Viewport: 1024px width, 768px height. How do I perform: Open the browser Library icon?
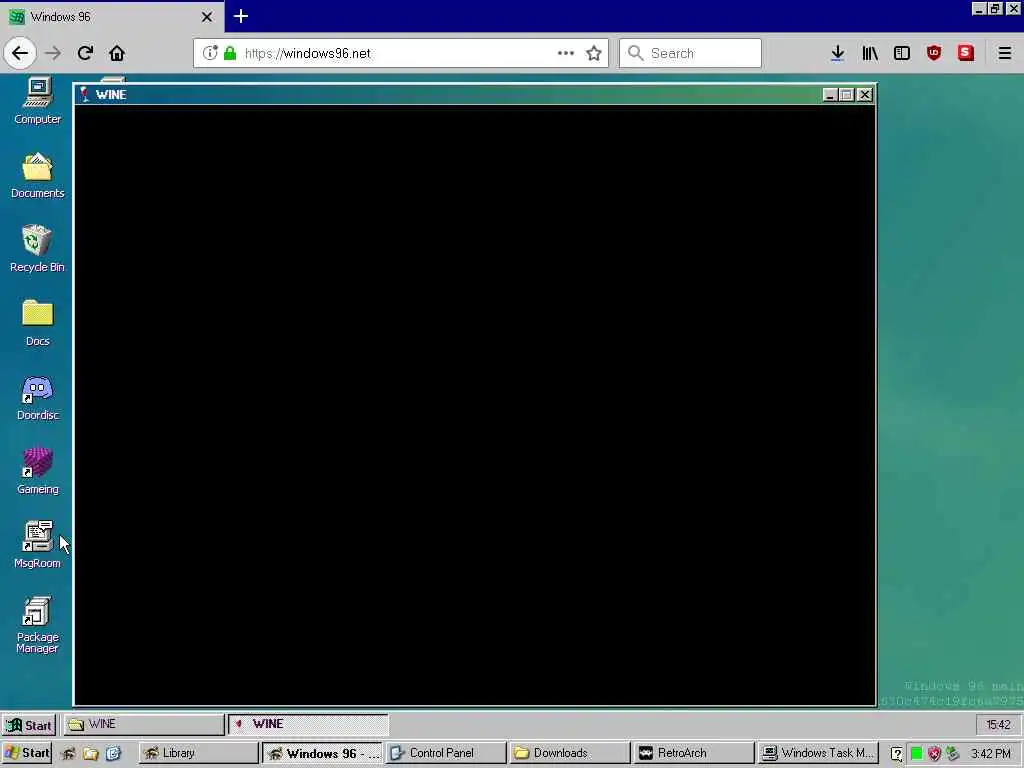(x=870, y=53)
